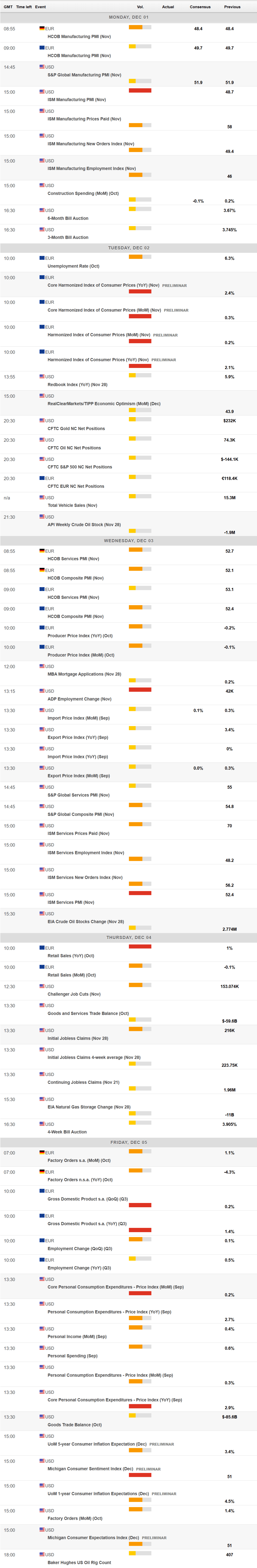
Task: Click the US flag beside Challenger Job Cuts
Action: [x=42, y=986]
